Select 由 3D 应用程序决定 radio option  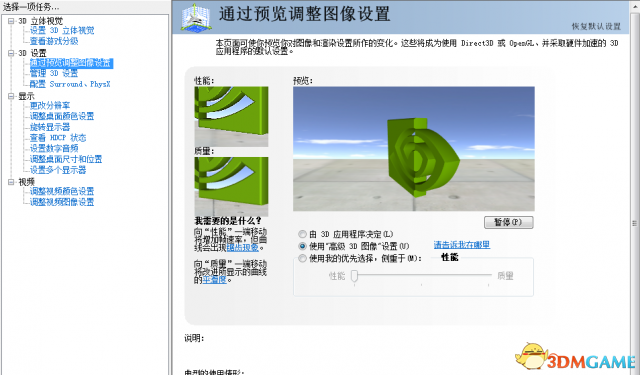[302, 234]
